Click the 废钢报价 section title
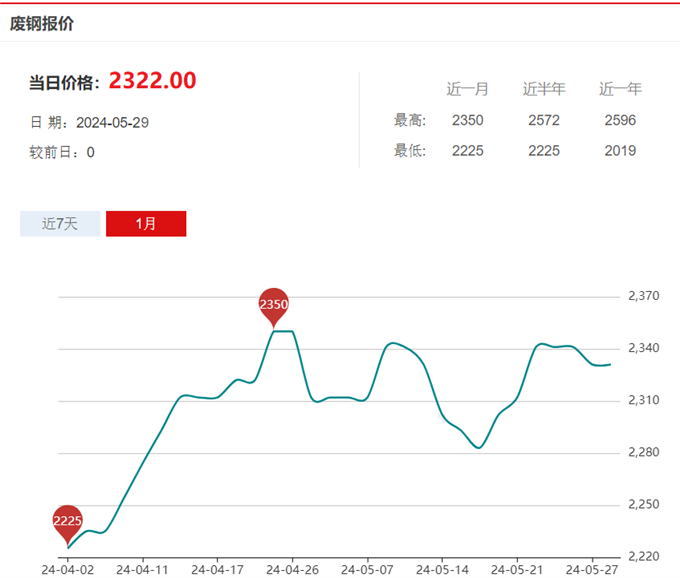The height and width of the screenshot is (578, 680). pyautogui.click(x=42, y=24)
